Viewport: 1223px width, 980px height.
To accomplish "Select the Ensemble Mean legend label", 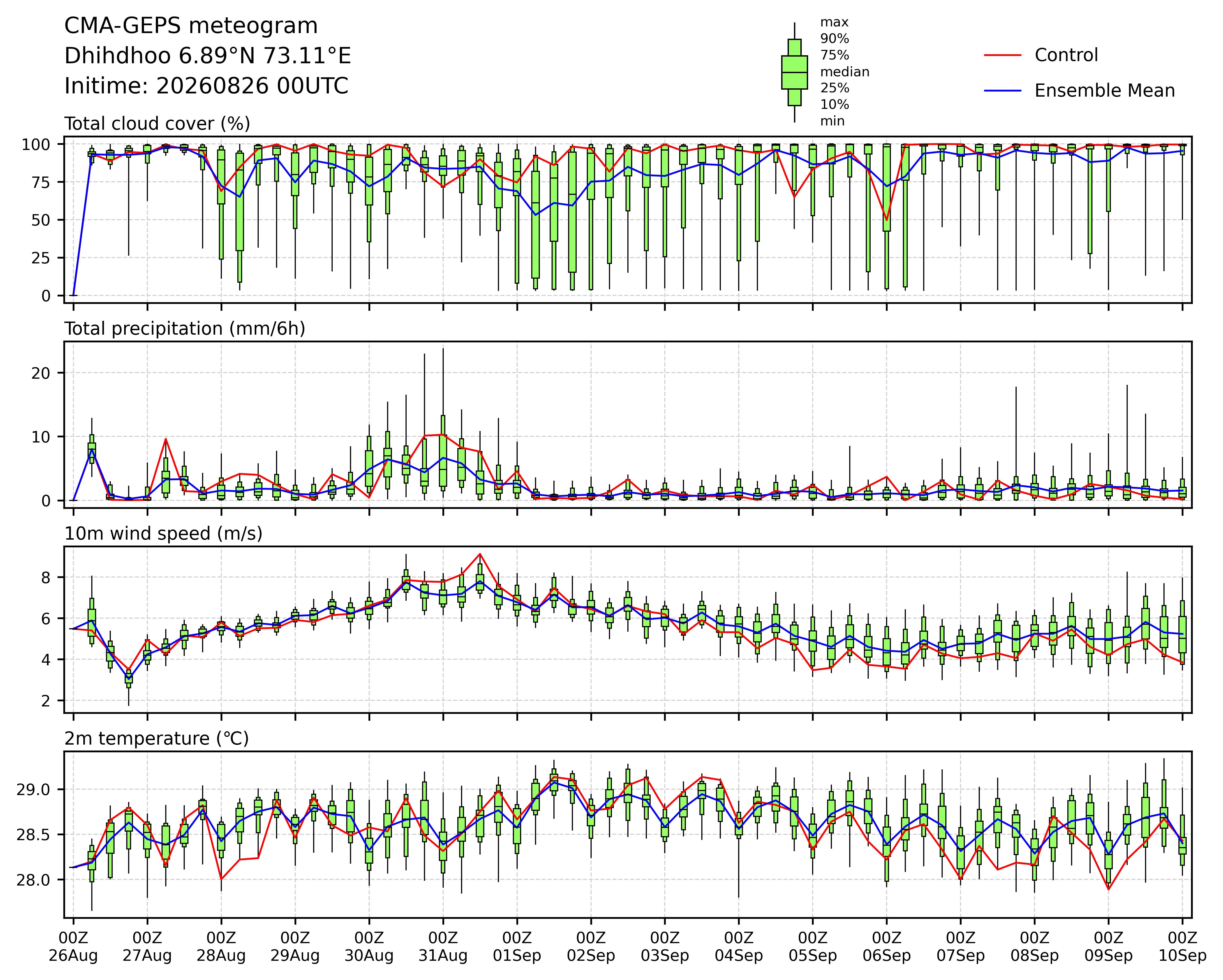I will click(x=1104, y=91).
